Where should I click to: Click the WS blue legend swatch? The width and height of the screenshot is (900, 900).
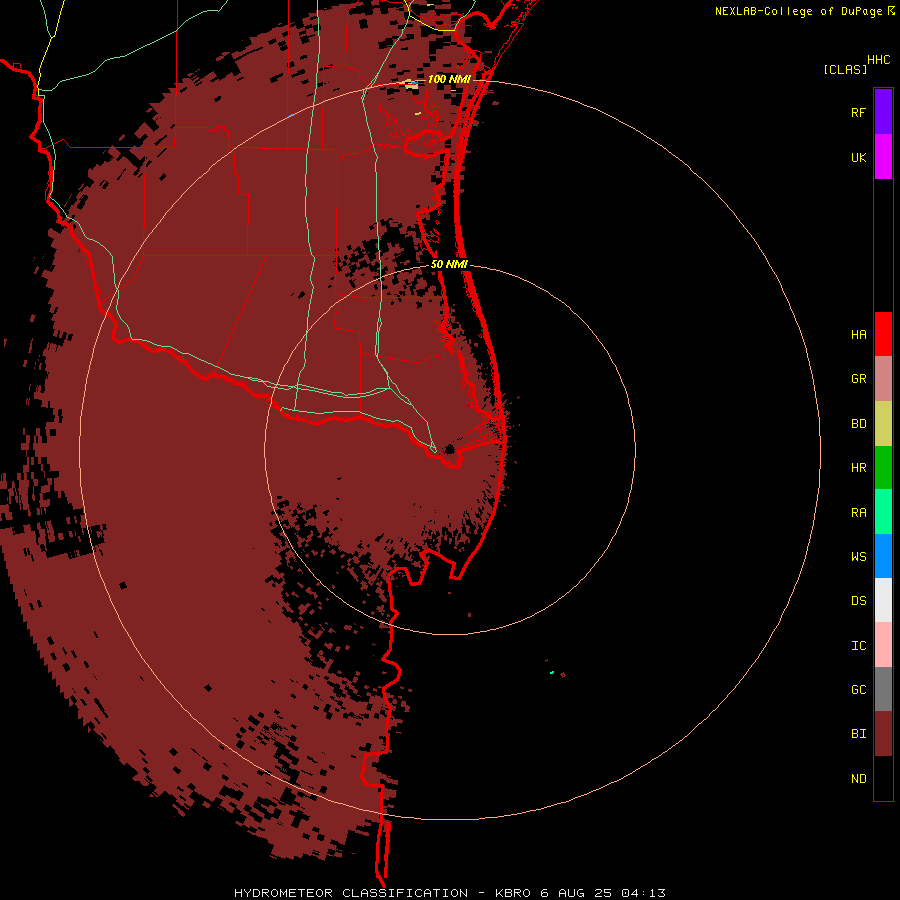(883, 556)
